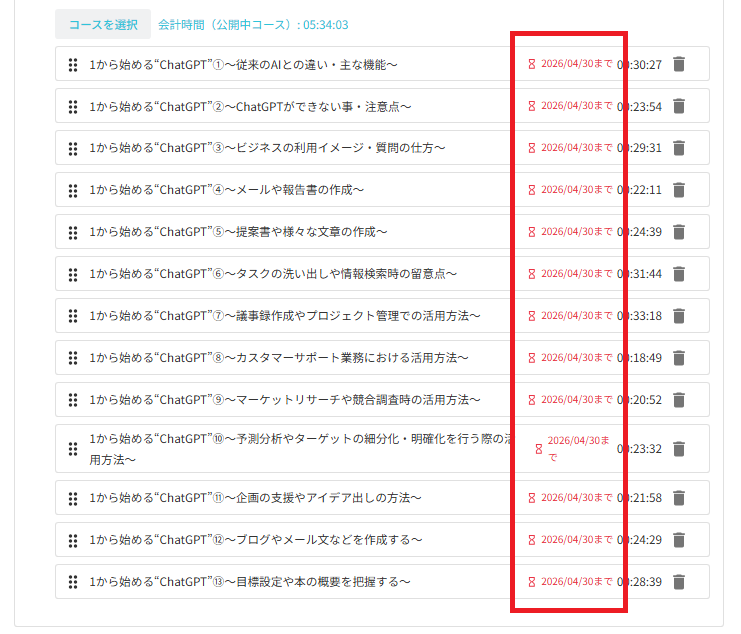This screenshot has height=634, width=741.
Task: Click the duration ending :20:52
Action: click(639, 400)
